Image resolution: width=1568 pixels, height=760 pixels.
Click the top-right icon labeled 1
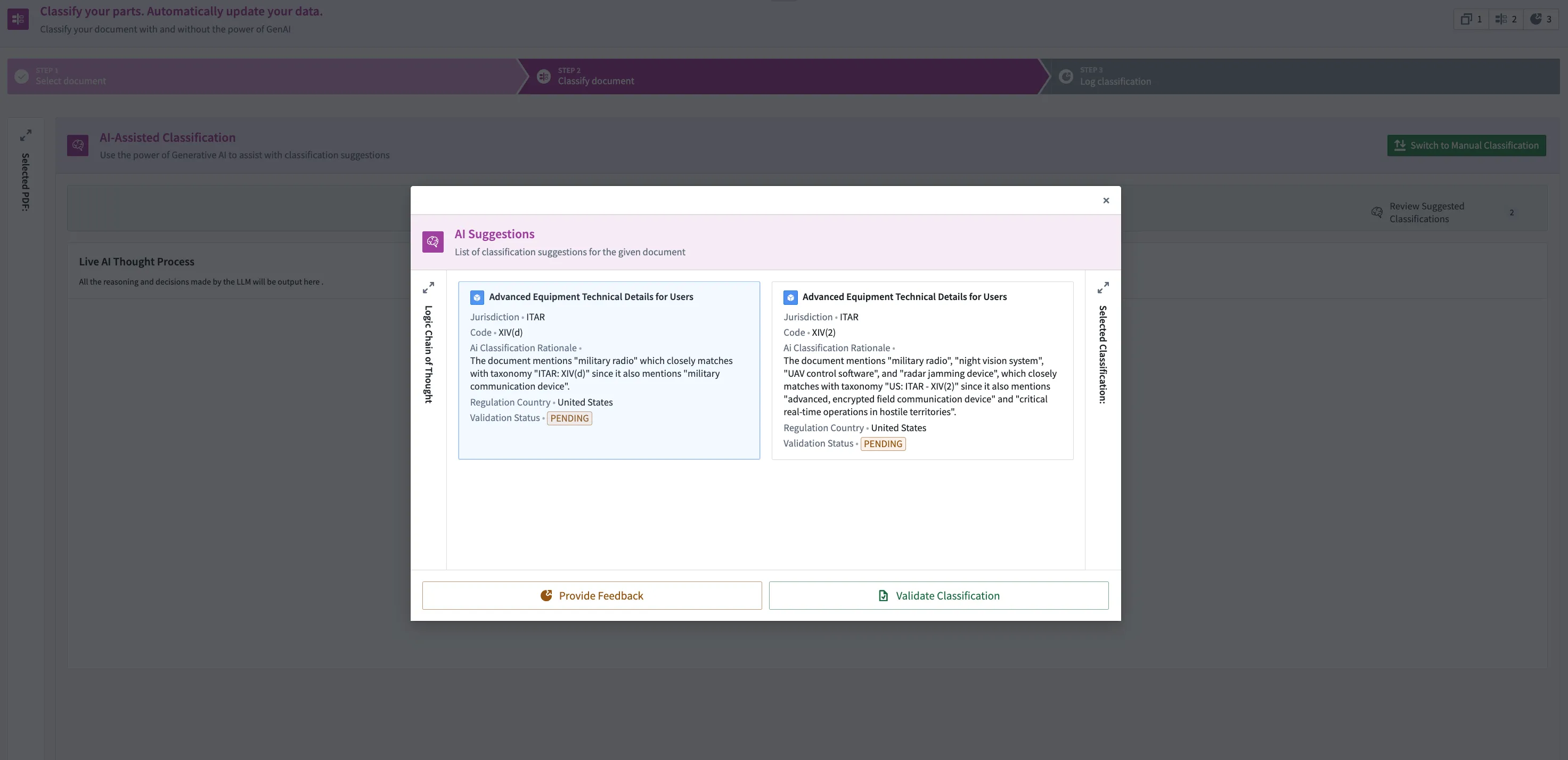1471,19
